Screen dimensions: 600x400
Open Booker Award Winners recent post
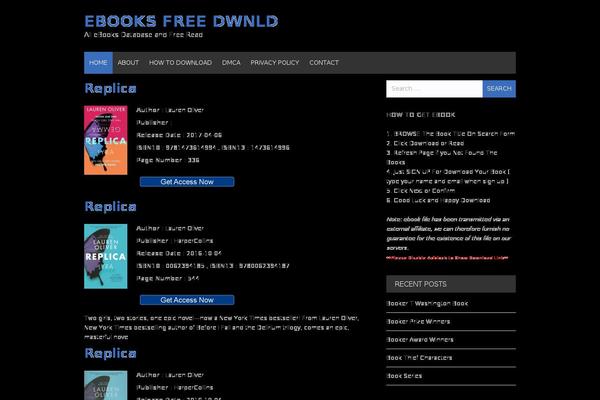tap(420, 339)
